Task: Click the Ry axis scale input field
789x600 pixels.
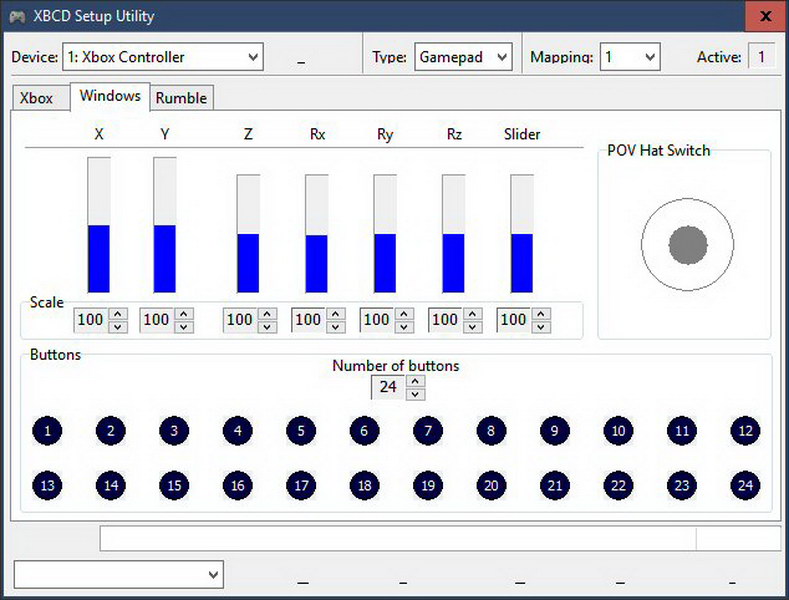Action: (x=377, y=320)
